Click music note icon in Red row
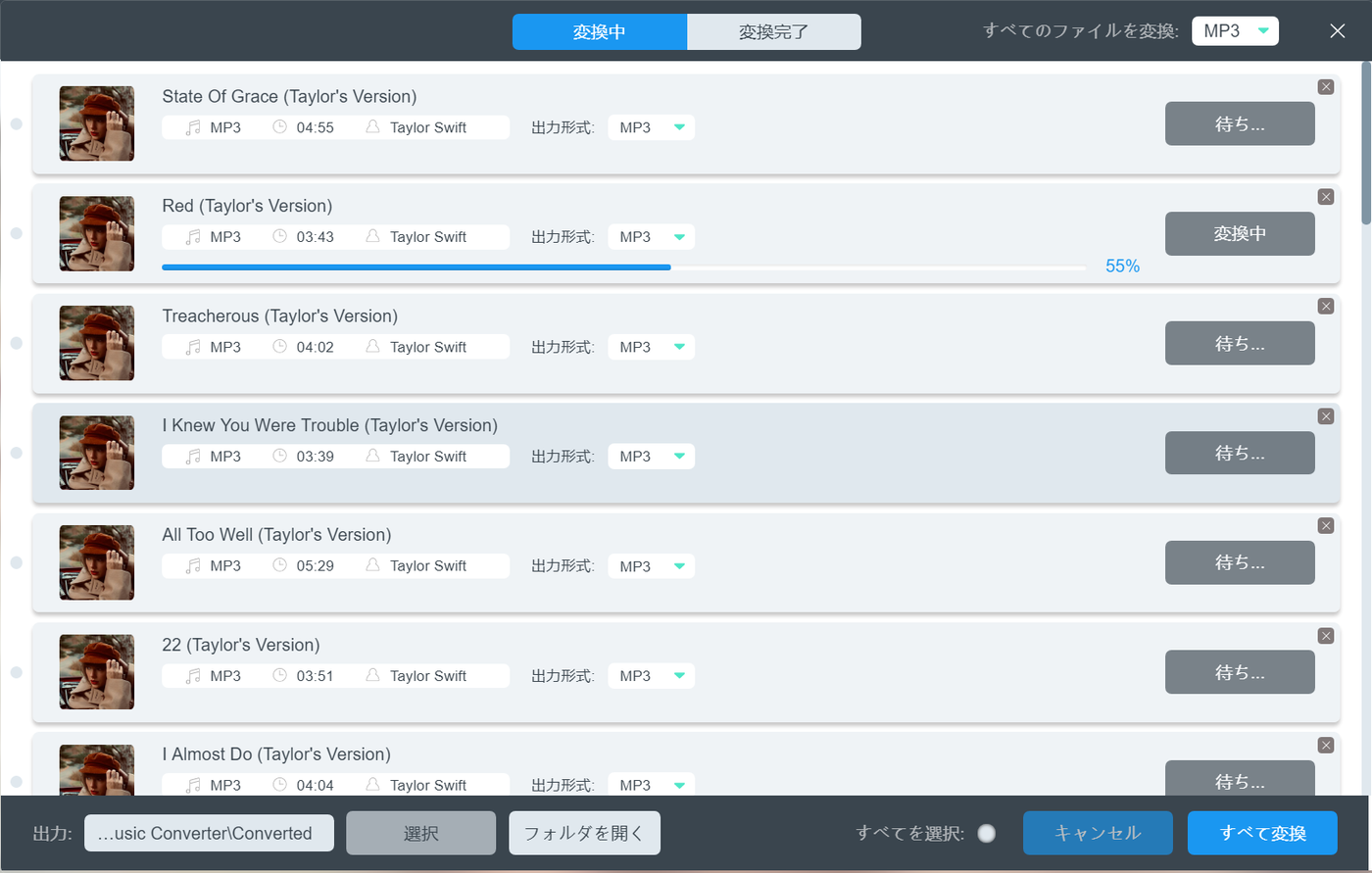The image size is (1372, 873). point(193,237)
